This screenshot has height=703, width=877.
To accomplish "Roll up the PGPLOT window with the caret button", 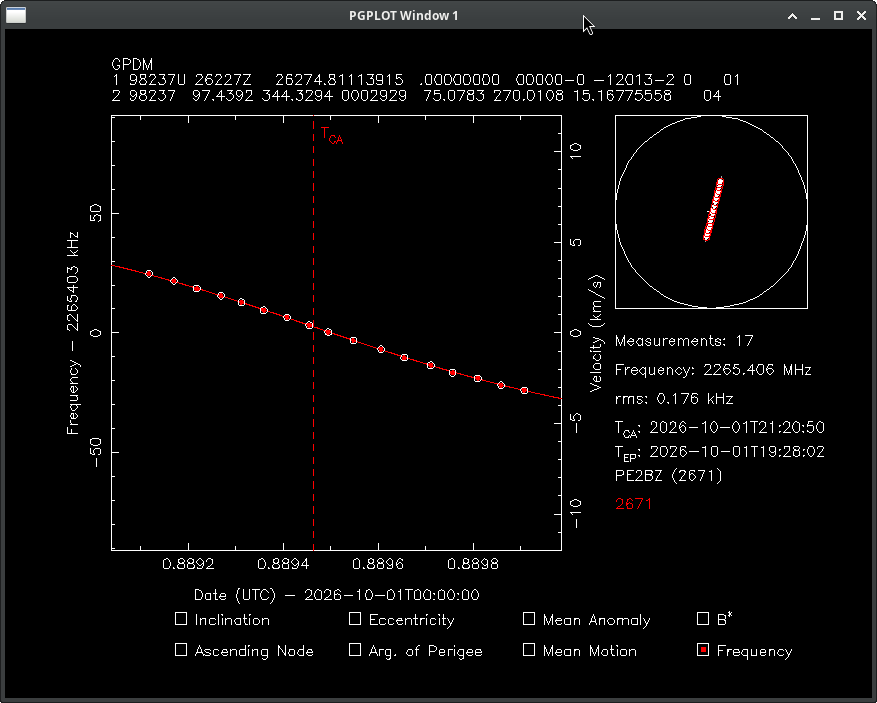I will tap(793, 16).
